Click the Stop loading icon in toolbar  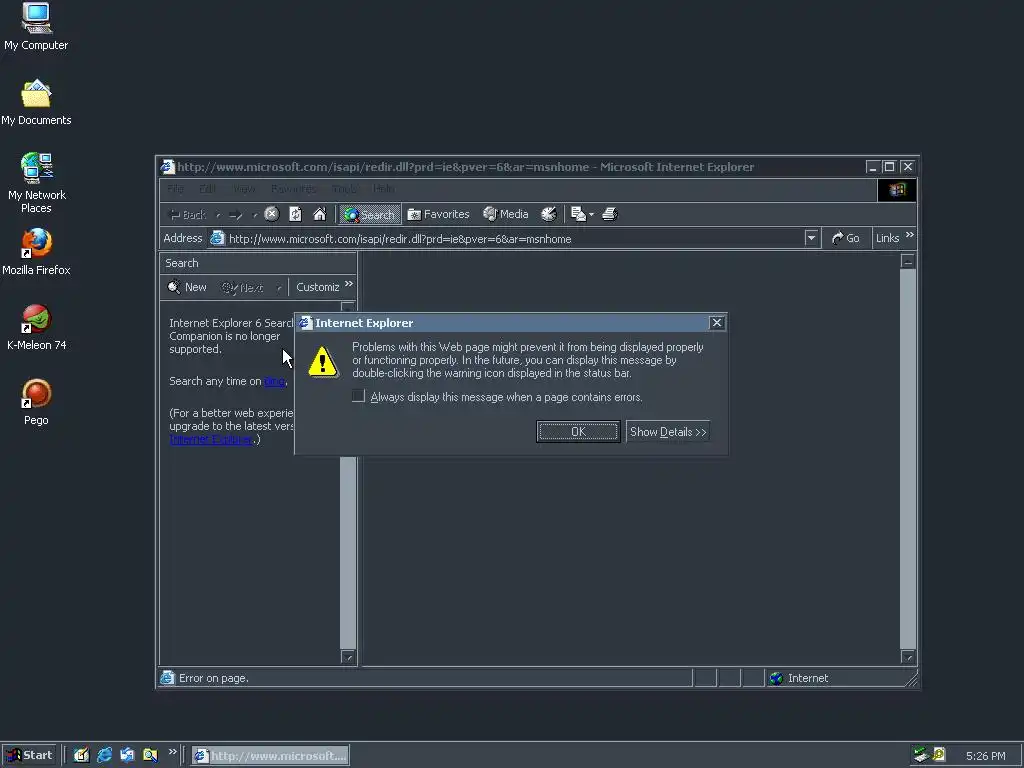tap(272, 214)
